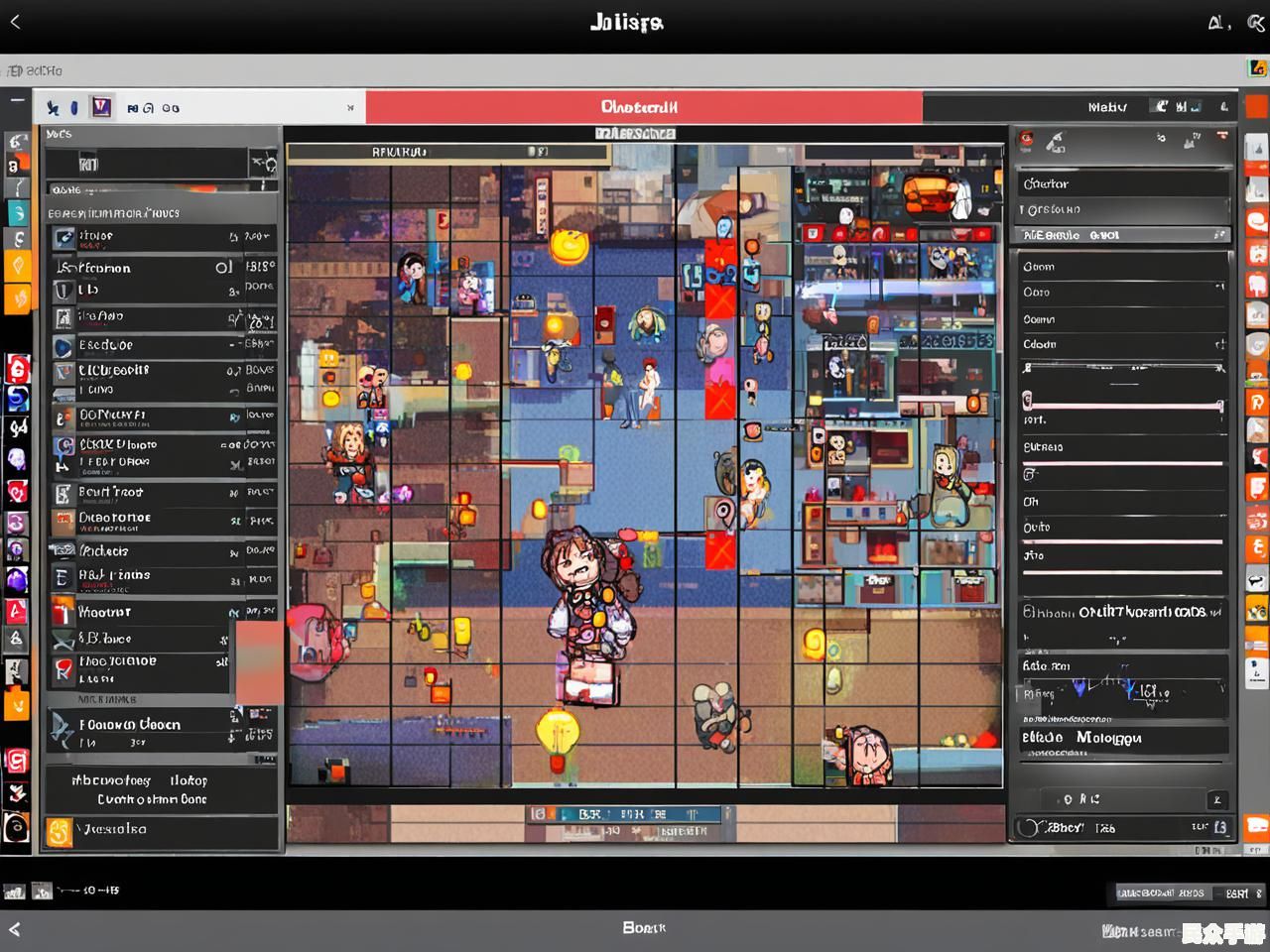Toggle the shield icon on Lb row
Screen dimensions: 1270x952
pos(63,291)
